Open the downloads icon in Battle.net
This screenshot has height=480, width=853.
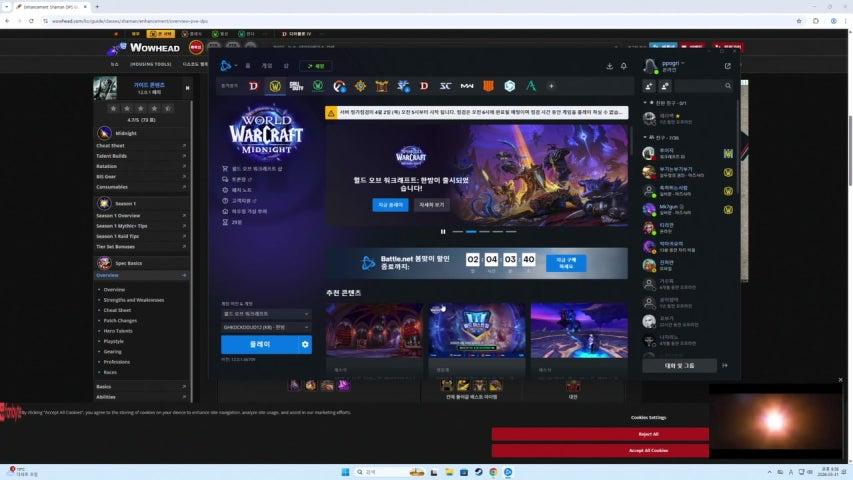coord(609,66)
